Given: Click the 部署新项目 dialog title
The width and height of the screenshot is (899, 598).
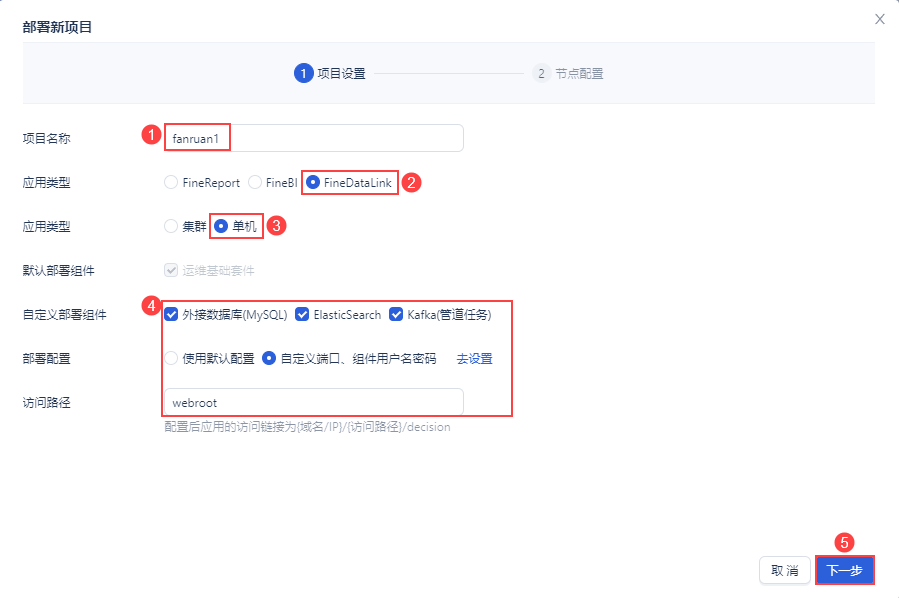Looking at the screenshot, I should coord(57,27).
